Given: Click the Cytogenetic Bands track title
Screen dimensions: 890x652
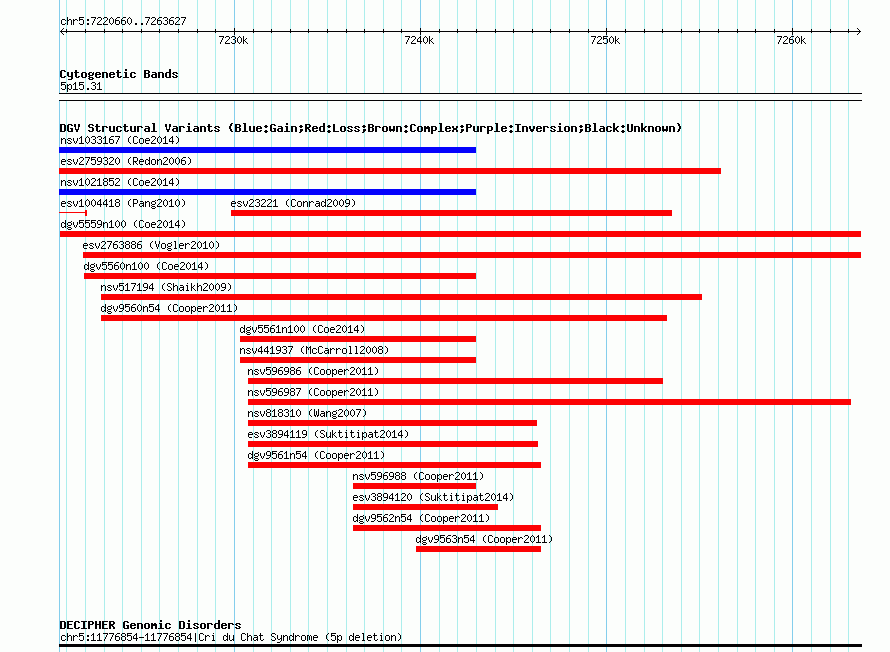Looking at the screenshot, I should tap(119, 74).
